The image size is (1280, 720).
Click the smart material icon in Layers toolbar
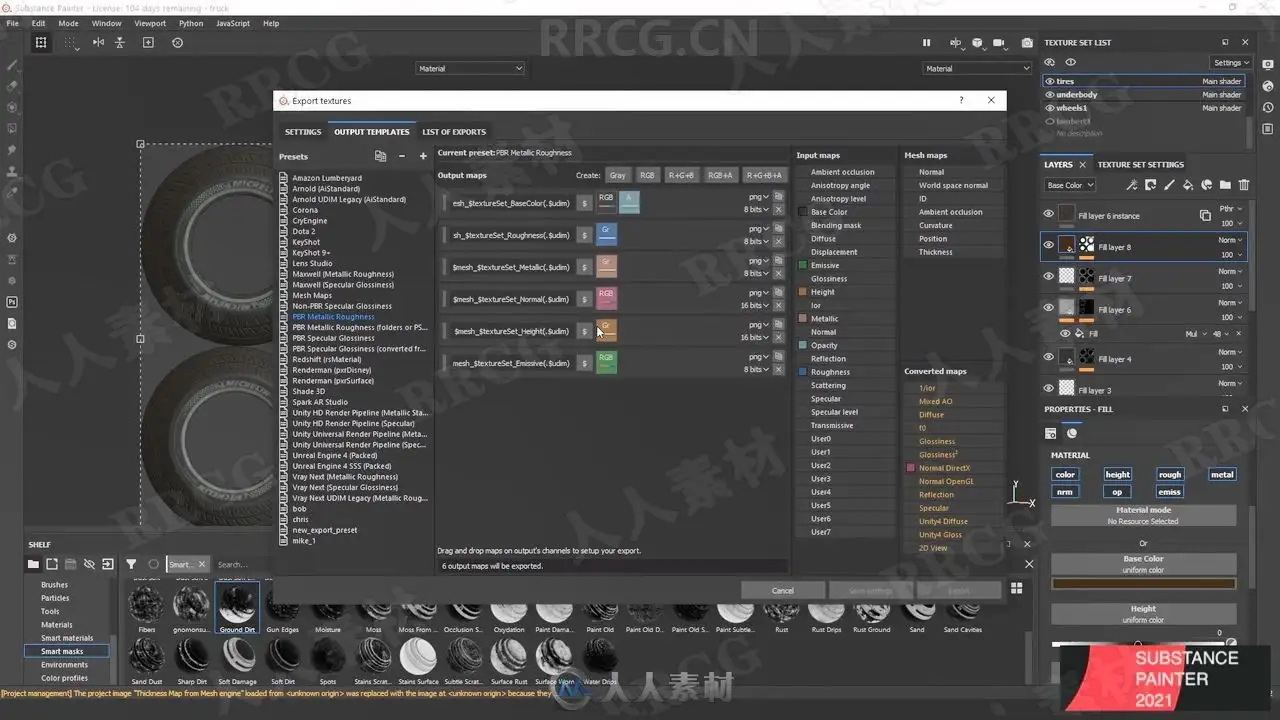coord(1207,185)
